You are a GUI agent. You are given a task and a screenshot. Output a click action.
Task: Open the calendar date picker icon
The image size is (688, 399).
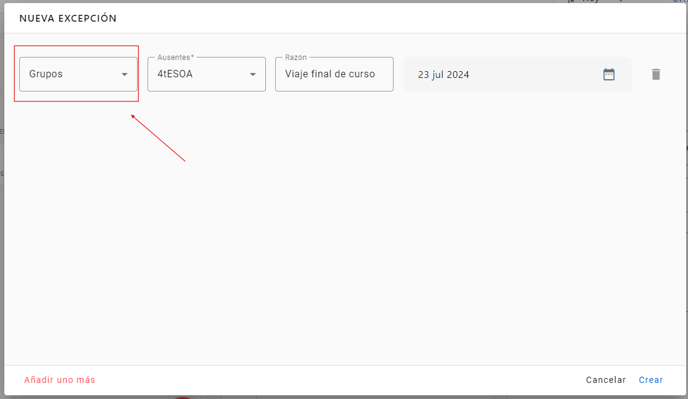point(609,74)
